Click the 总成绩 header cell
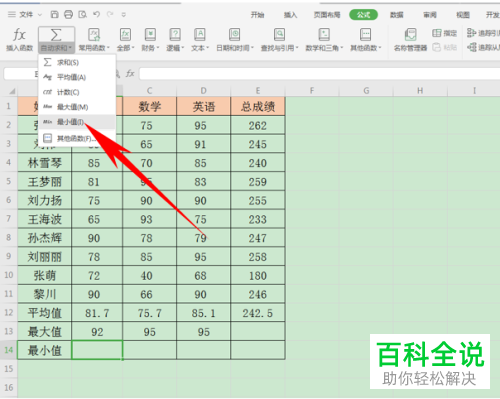The height and width of the screenshot is (399, 500). (258, 106)
